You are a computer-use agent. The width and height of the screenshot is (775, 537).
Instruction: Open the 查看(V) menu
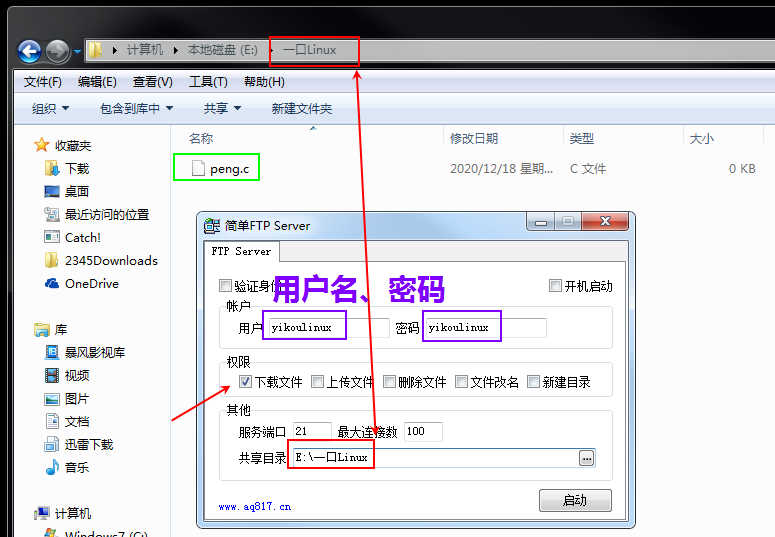point(153,82)
